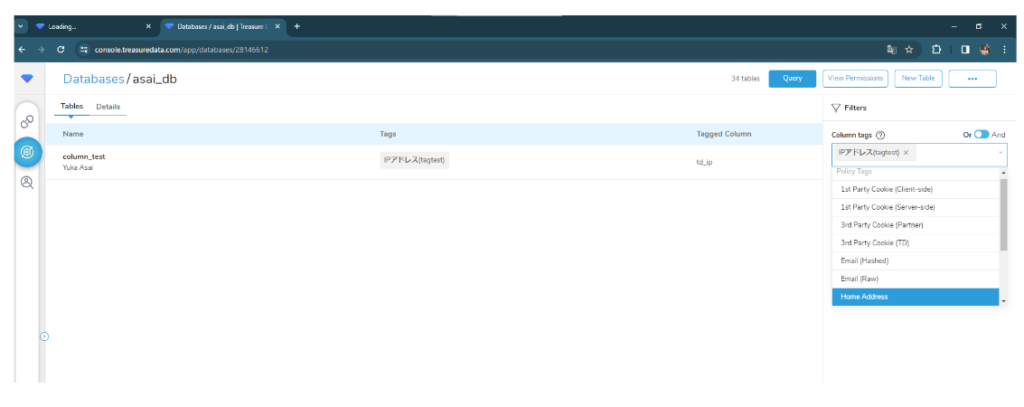The width and height of the screenshot is (1024, 407).
Task: Choose Email (Hashed) policy tag option
Action: pos(916,261)
